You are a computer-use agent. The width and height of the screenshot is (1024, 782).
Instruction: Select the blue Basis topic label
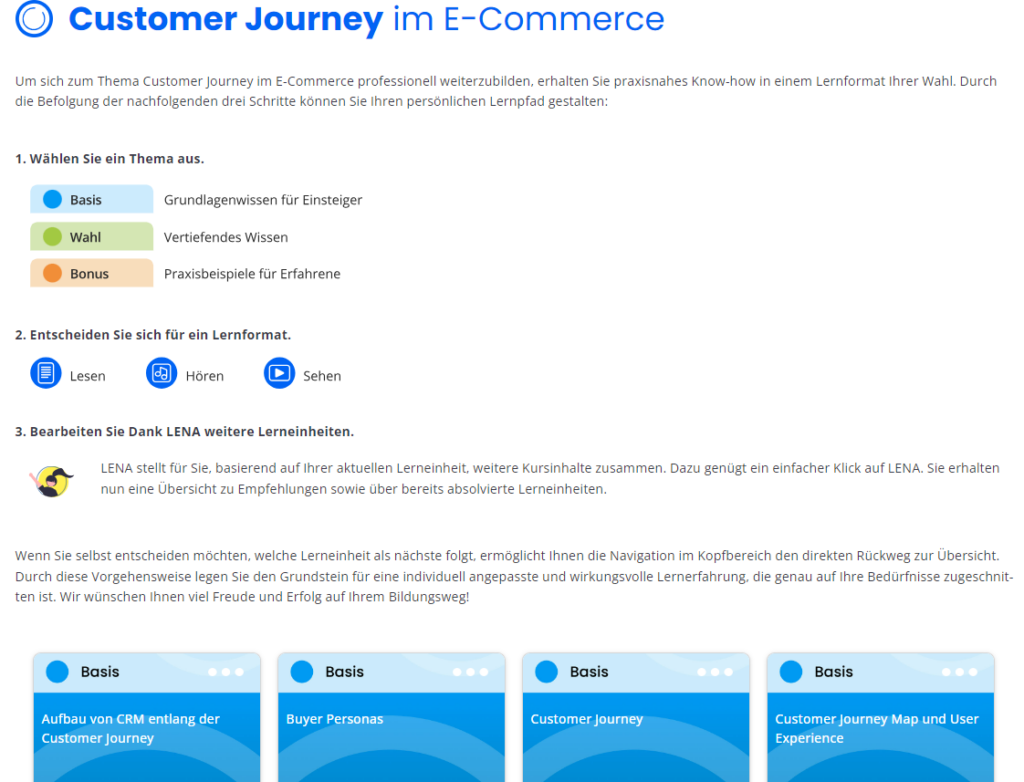(x=91, y=200)
